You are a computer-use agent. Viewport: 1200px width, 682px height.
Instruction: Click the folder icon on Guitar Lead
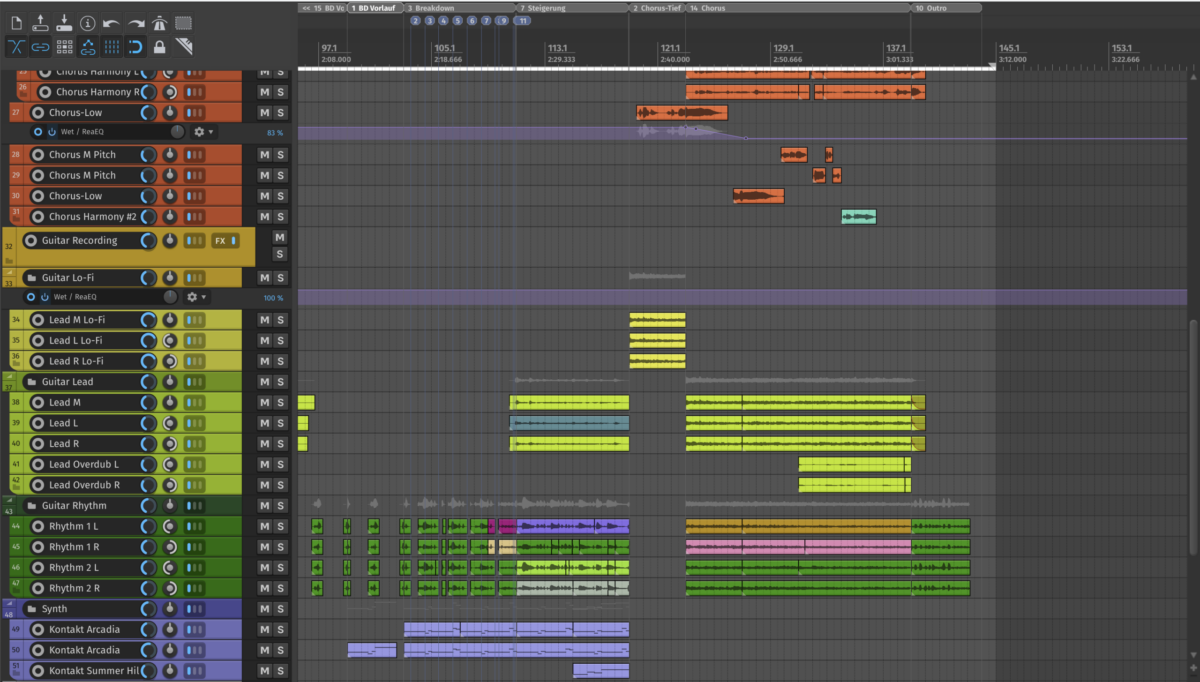(31, 382)
